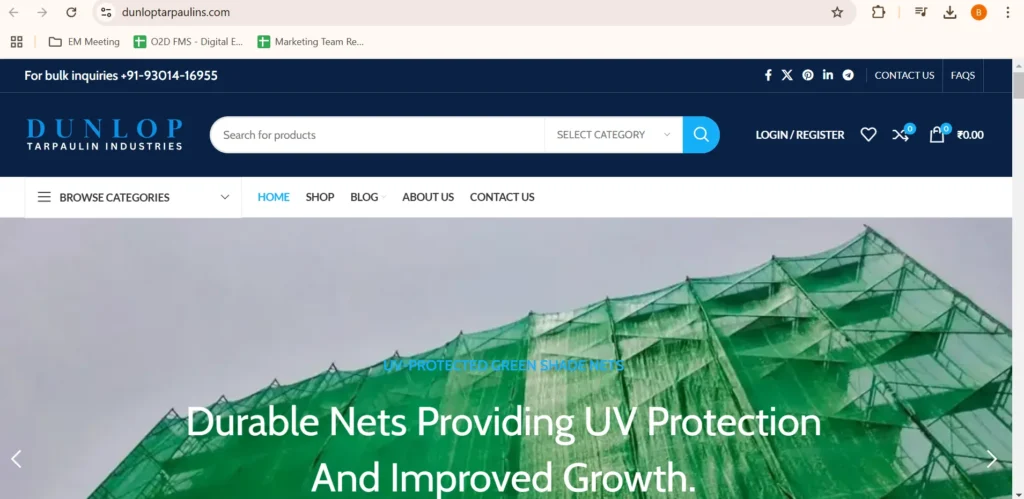1024x499 pixels.
Task: Advance slider with the right arrow
Action: coord(991,459)
